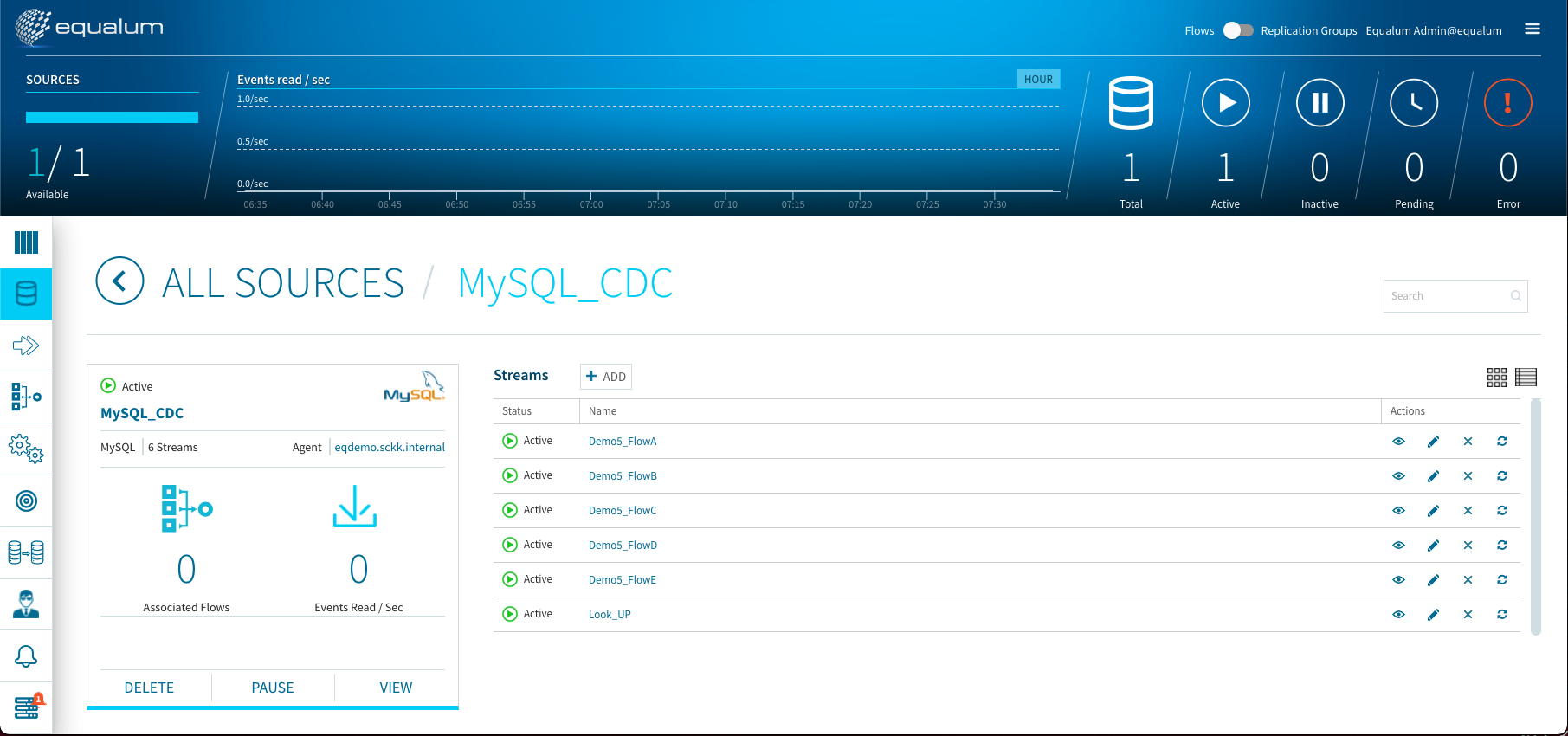The image size is (1568, 736).
Task: Click the Error exclamation icon in header
Action: [x=1508, y=103]
